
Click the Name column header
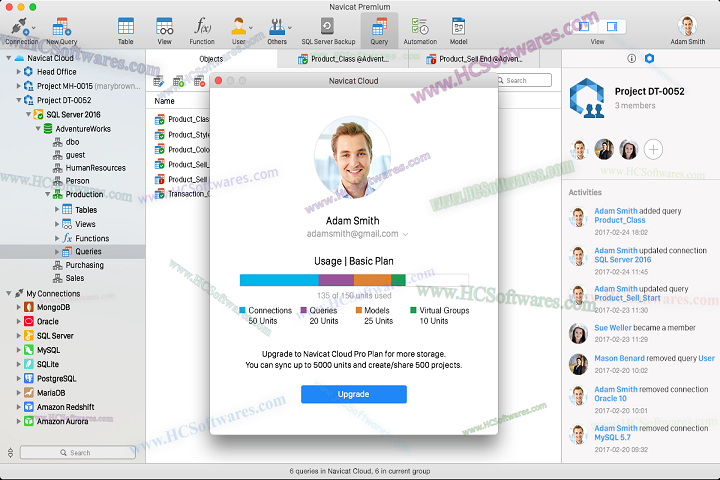(164, 101)
